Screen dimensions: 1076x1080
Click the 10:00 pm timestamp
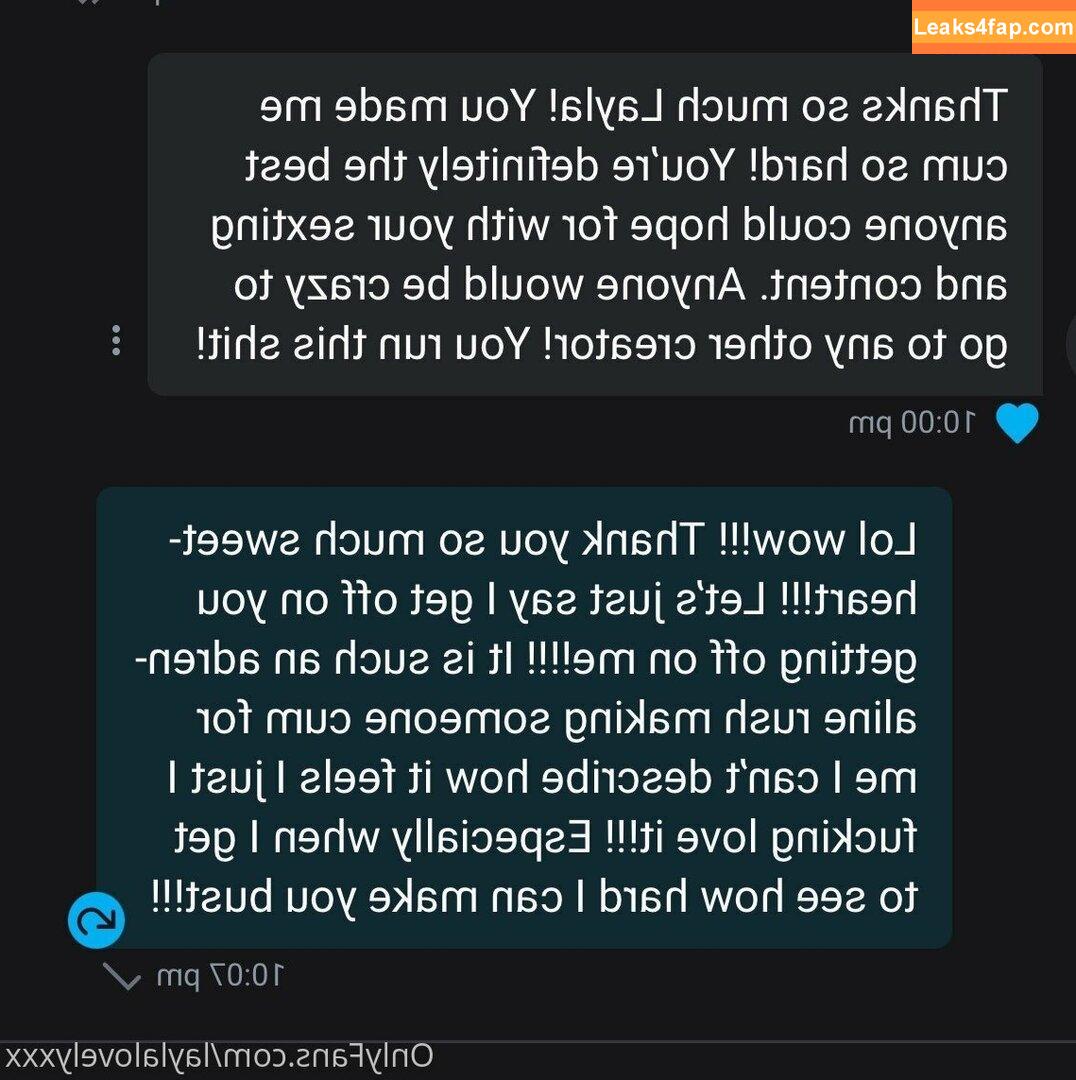(x=912, y=423)
